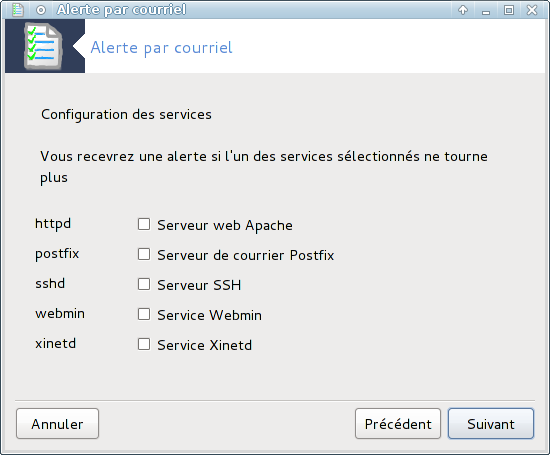The height and width of the screenshot is (455, 550).
Task: Tick the Serveur SSH checkbox
Action: [x=144, y=284]
